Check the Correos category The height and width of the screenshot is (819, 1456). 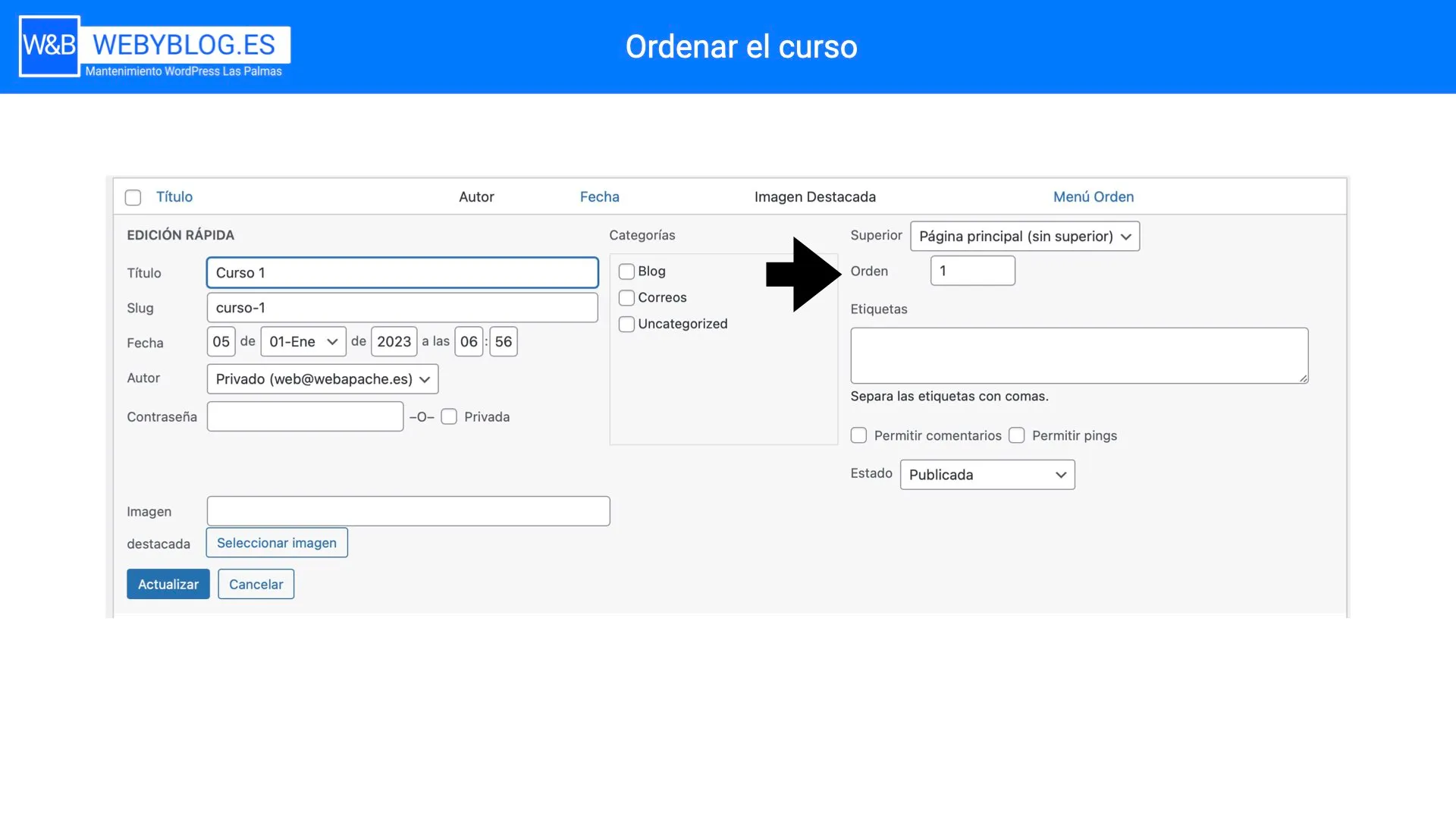(626, 298)
